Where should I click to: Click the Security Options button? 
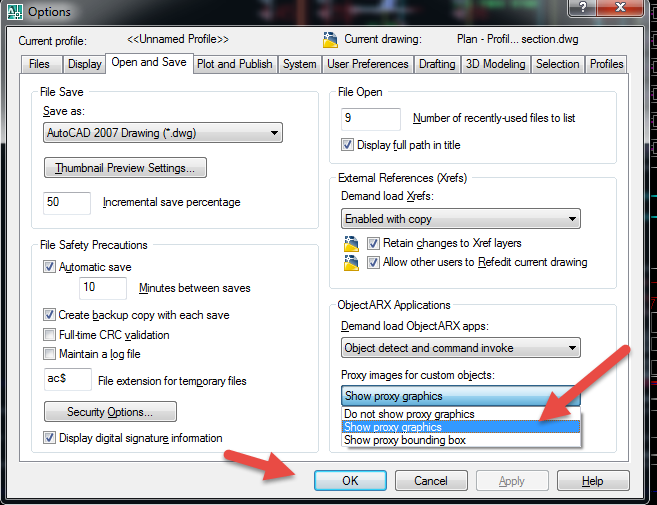click(110, 412)
